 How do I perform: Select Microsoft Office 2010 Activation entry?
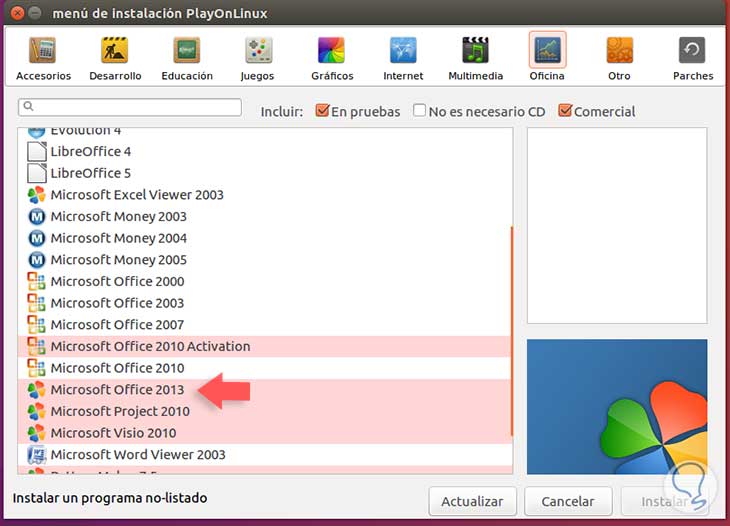pos(265,346)
